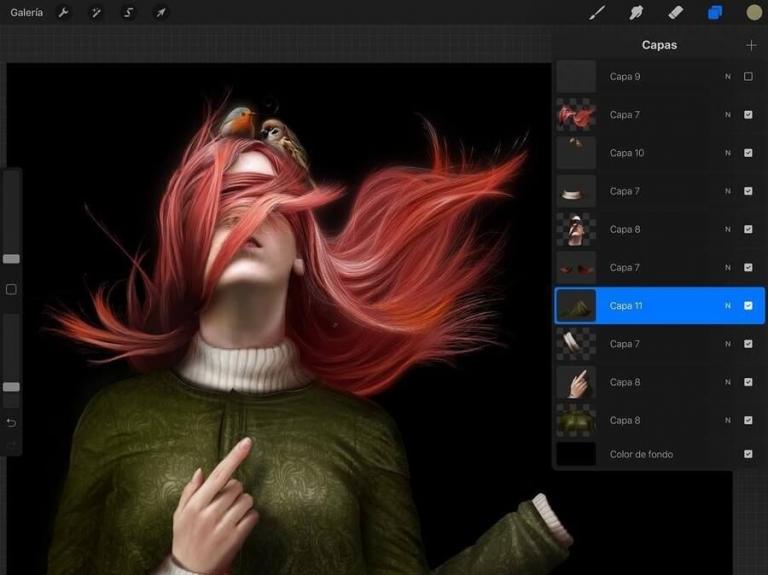
Task: Select the layer named Capa 10
Action: pyautogui.click(x=627, y=153)
